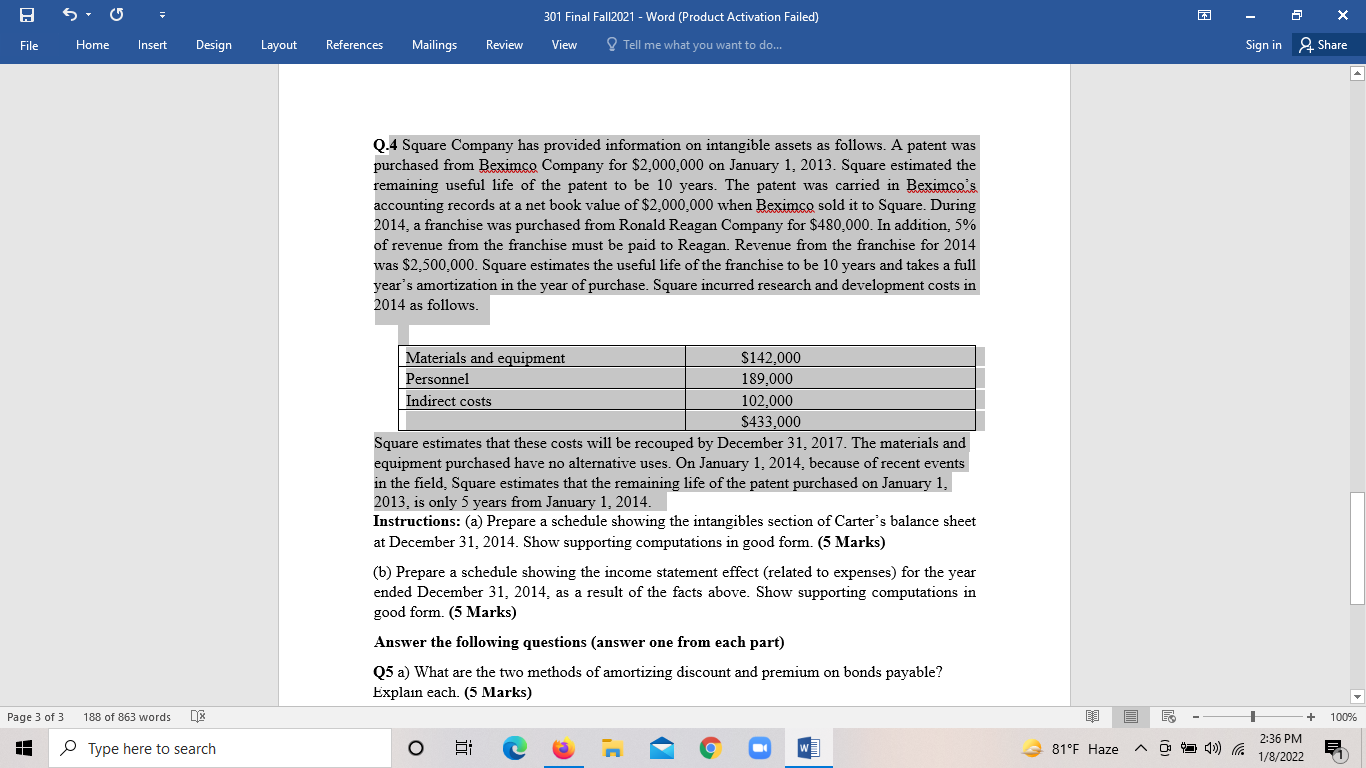
Task: Open the Mailings ribbon tab
Action: click(434, 45)
